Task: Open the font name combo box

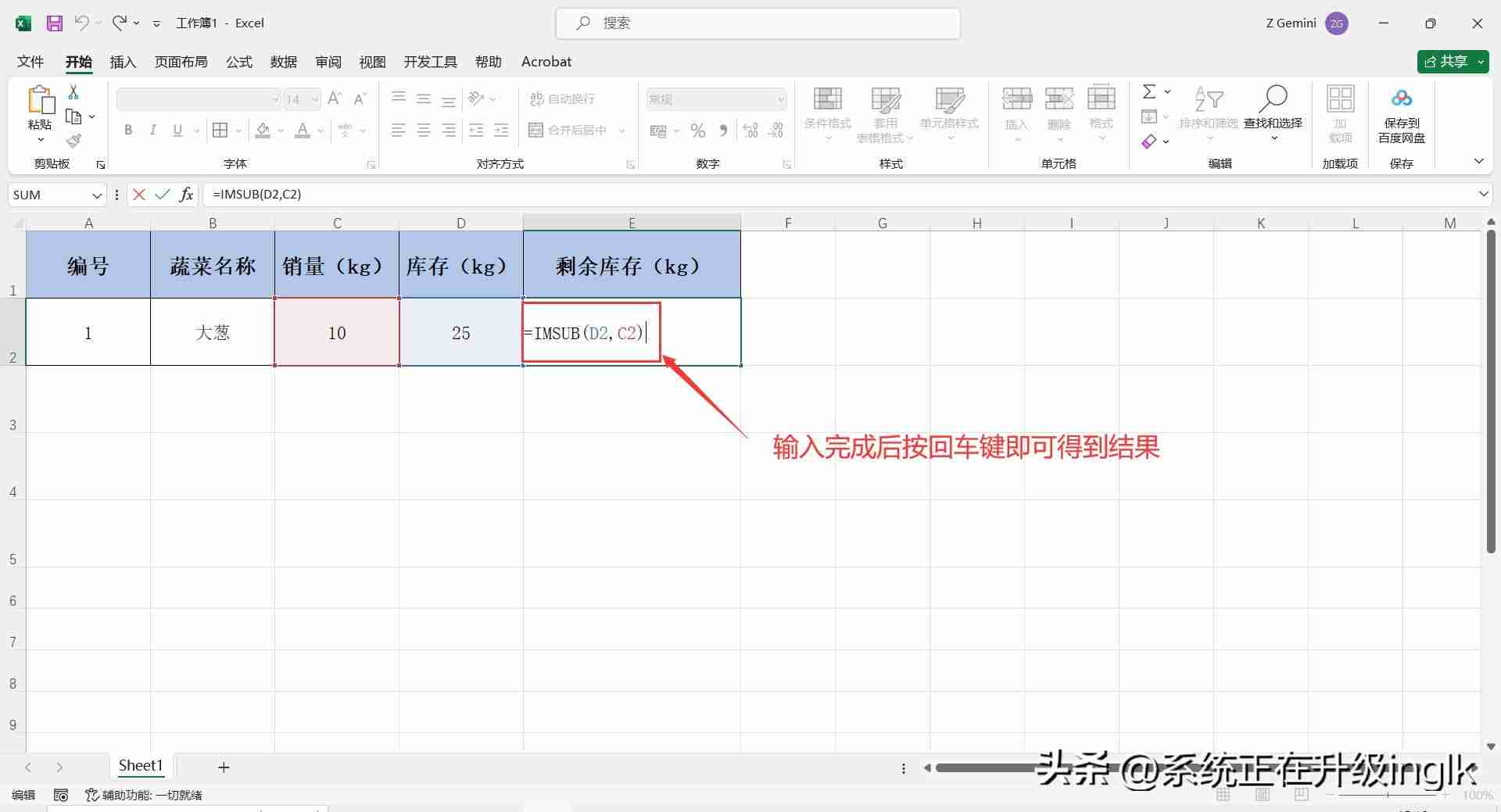Action: point(199,99)
